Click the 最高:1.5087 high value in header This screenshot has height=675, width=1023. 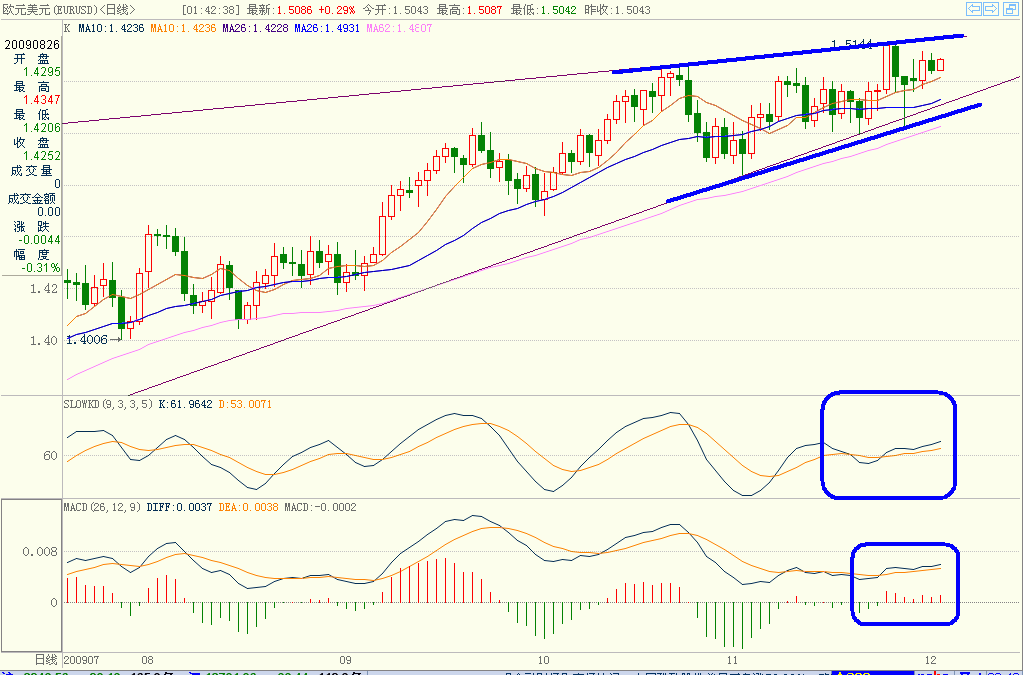pos(471,10)
